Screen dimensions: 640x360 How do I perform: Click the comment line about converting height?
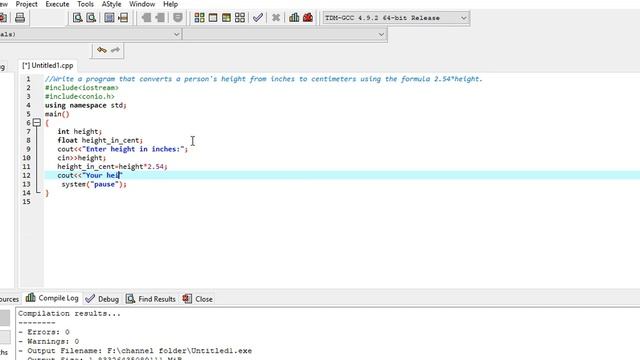(264, 79)
